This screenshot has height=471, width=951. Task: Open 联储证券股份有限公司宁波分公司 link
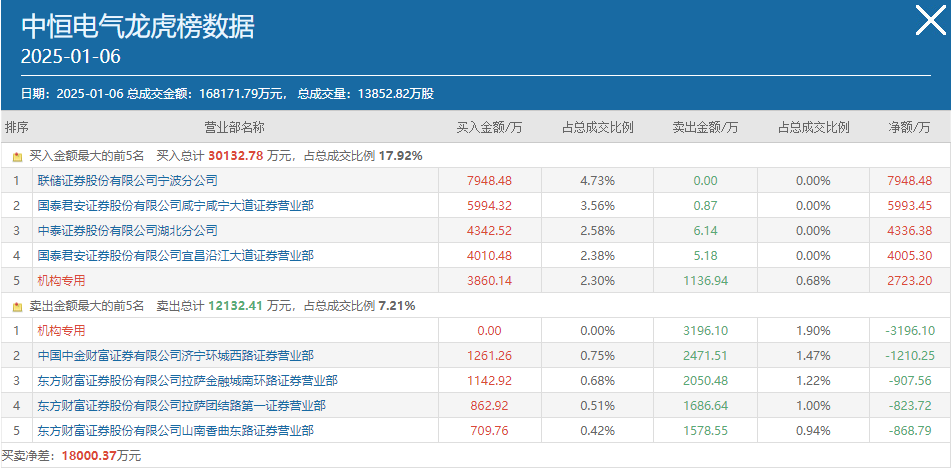(127, 181)
